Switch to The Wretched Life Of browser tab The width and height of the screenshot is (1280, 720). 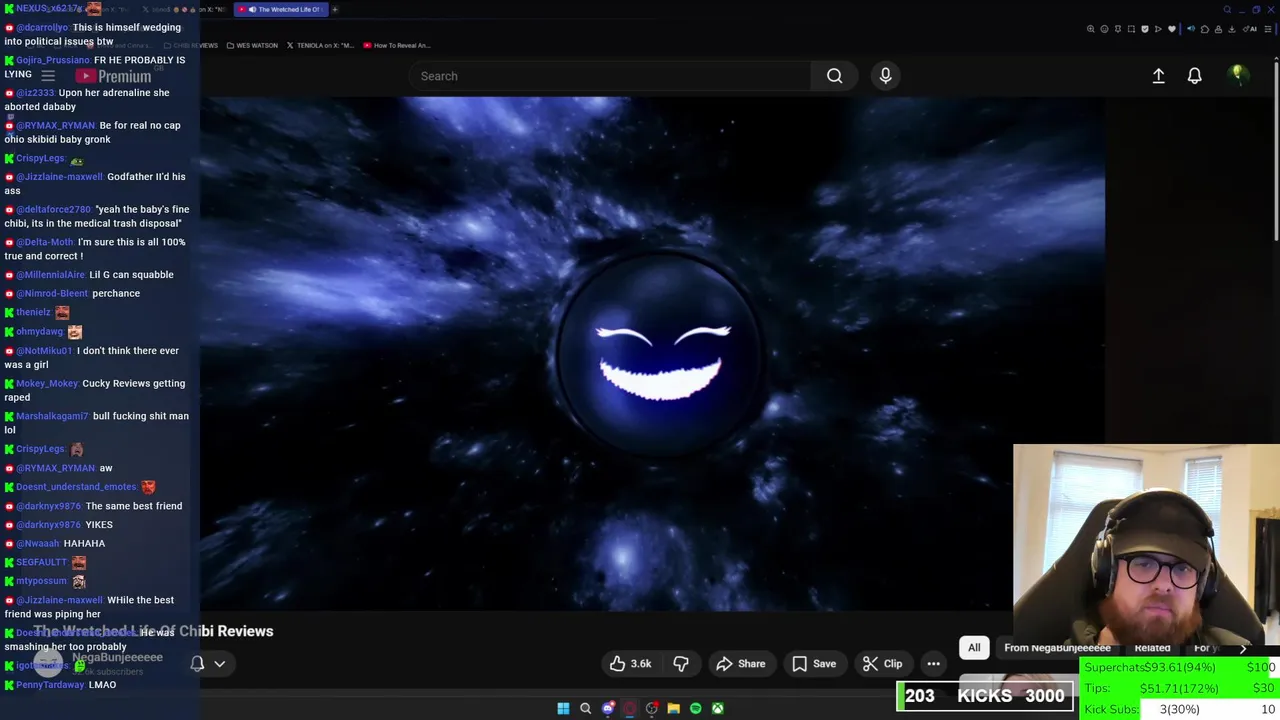282,9
